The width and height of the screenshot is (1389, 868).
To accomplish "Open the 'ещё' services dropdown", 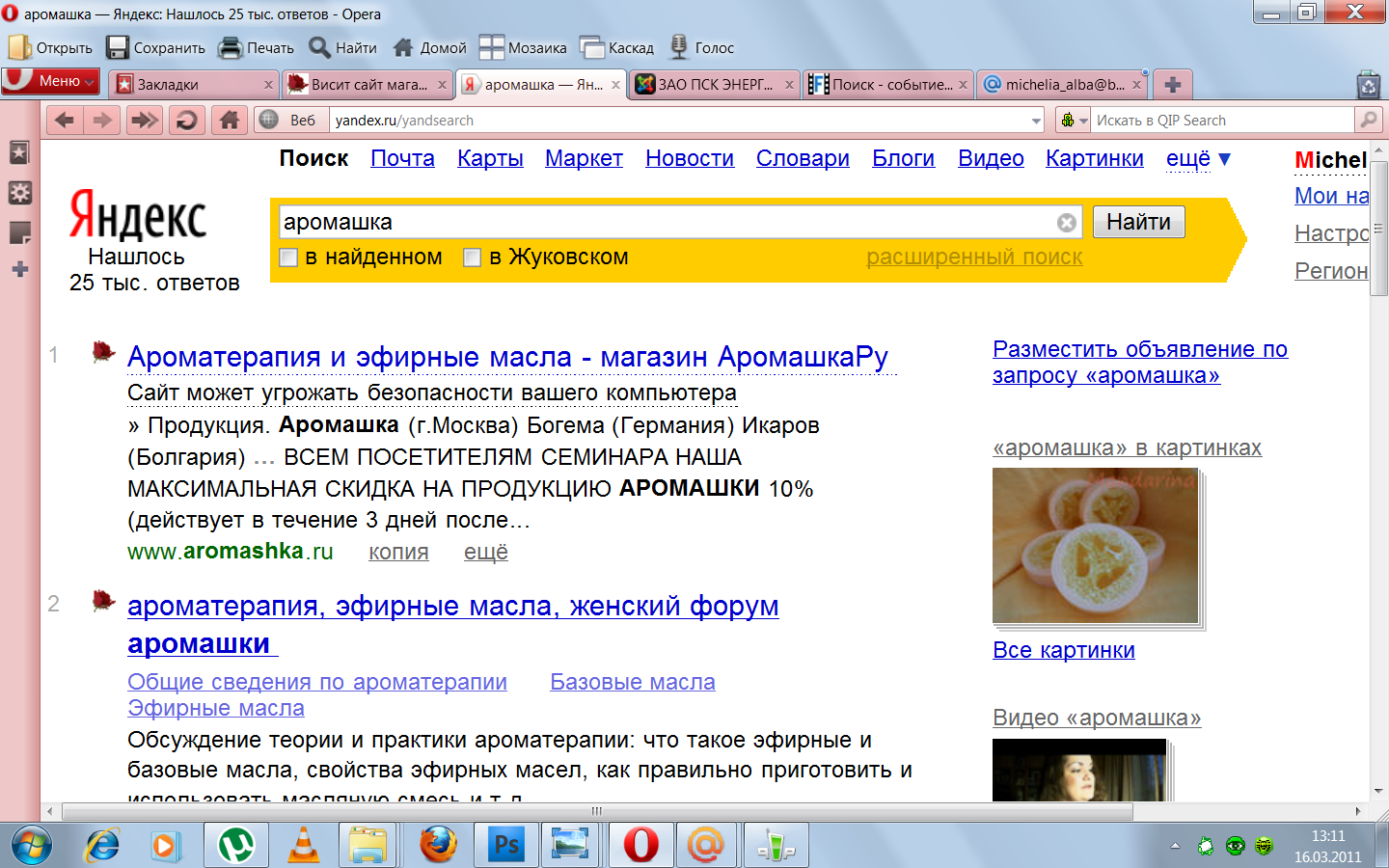I will 1198,159.
